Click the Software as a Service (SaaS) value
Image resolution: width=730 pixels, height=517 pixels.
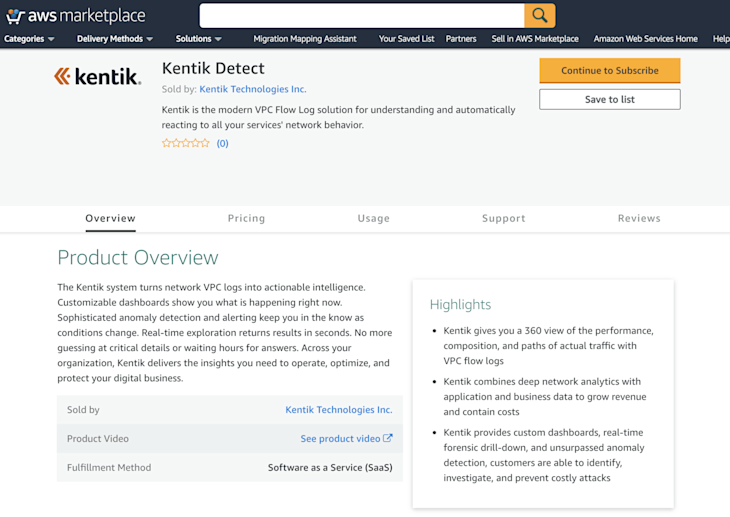330,467
